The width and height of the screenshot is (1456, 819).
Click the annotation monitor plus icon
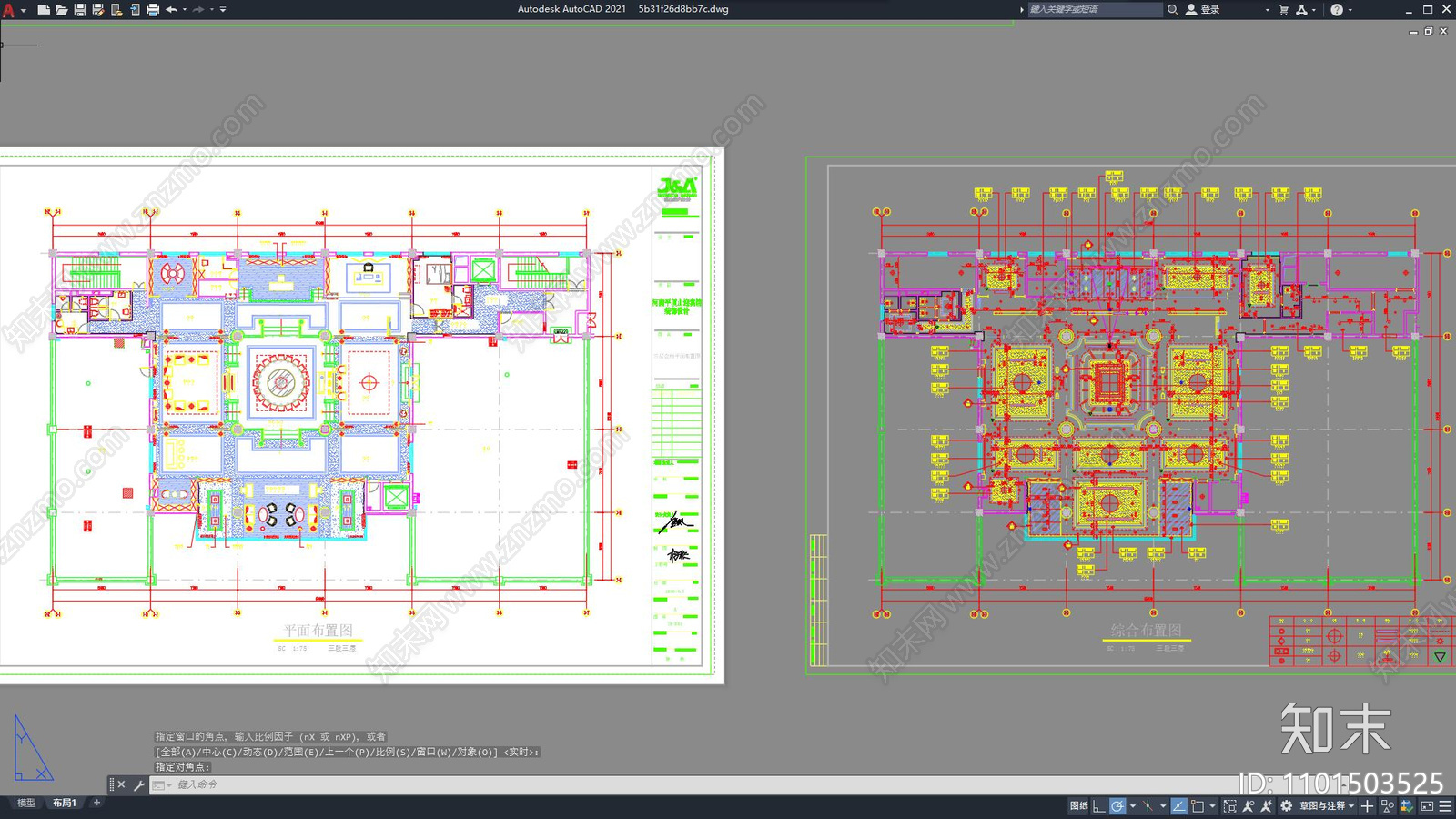pos(1367,806)
